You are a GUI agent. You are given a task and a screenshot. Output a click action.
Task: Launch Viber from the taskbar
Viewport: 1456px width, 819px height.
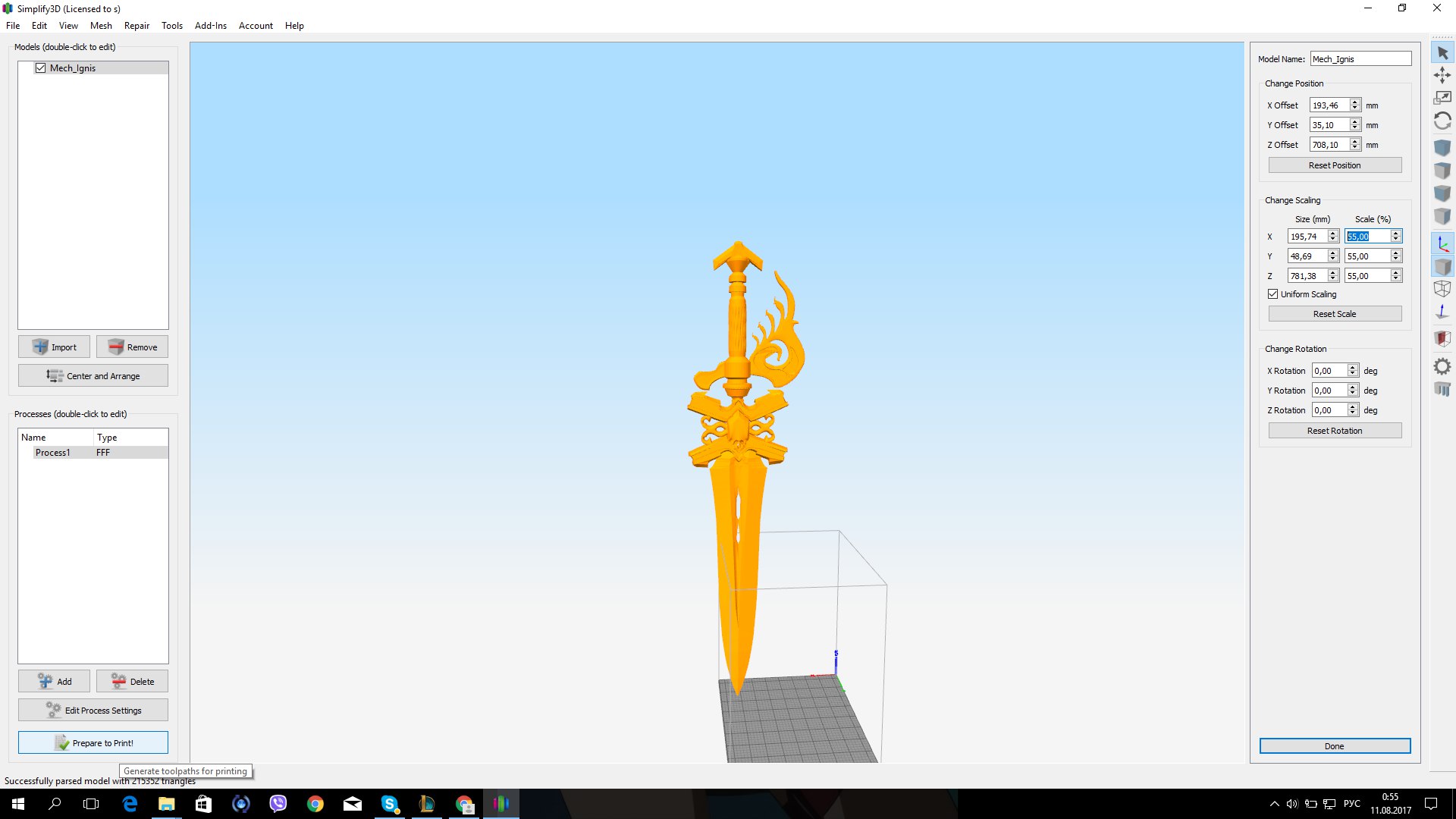pyautogui.click(x=278, y=804)
